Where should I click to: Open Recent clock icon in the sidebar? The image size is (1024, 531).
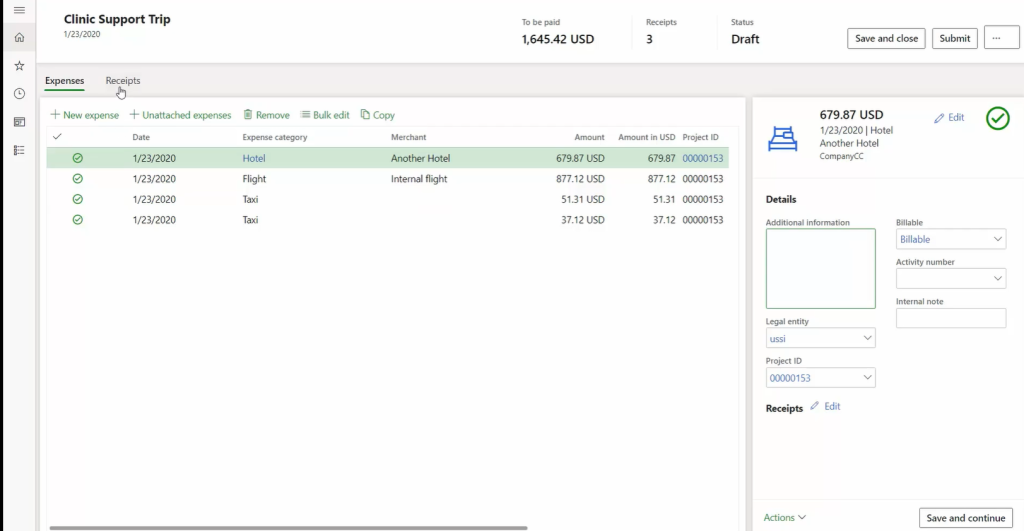coord(18,94)
